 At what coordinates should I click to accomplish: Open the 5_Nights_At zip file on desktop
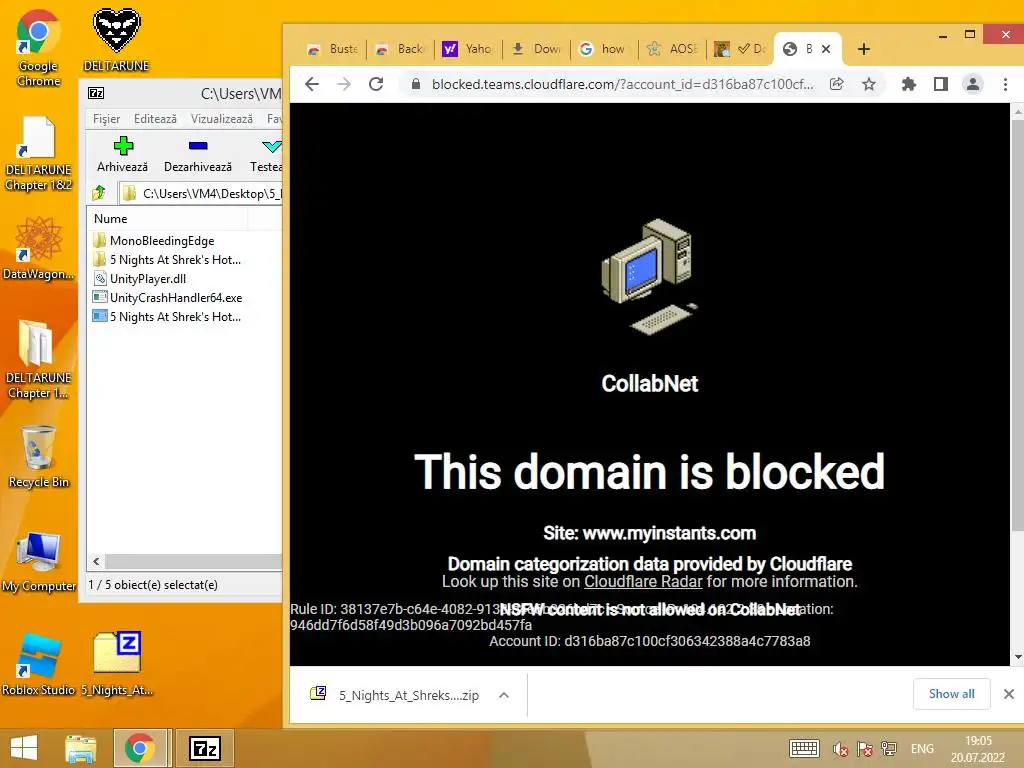pos(118,664)
